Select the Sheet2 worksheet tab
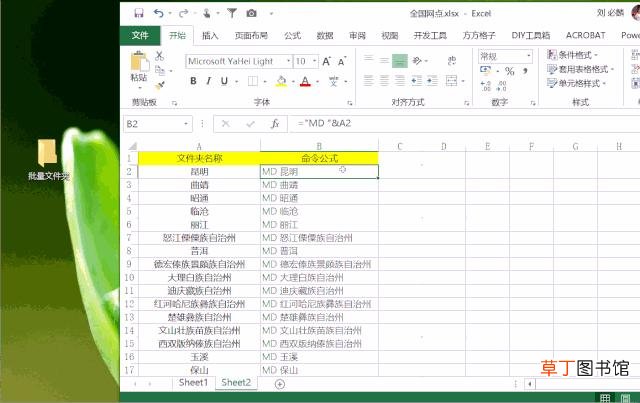This screenshot has width=640, height=403. coord(236,383)
